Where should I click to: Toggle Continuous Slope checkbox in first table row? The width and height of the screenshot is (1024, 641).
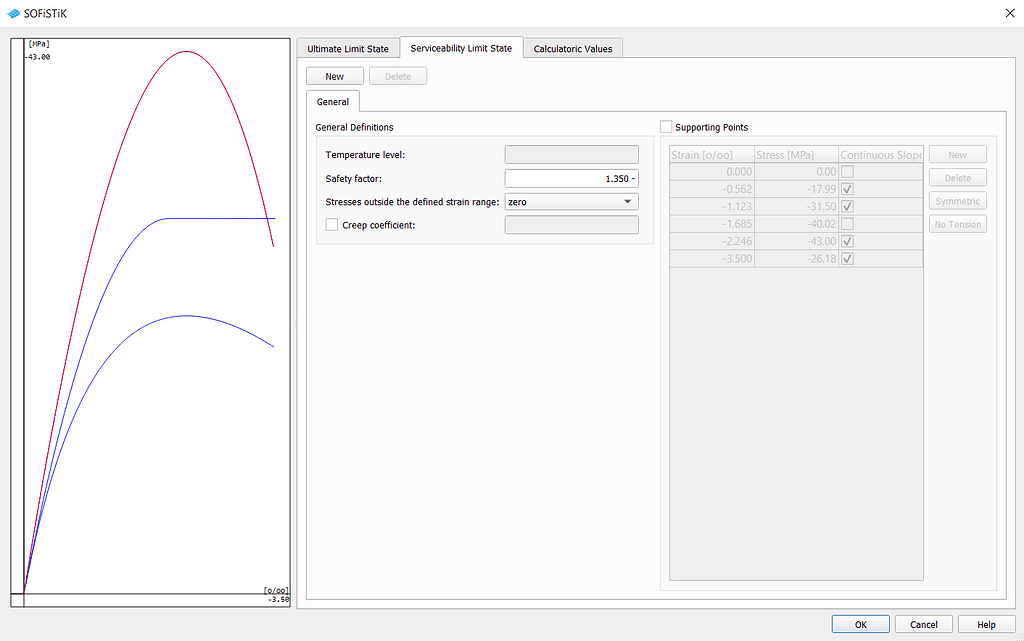[846, 171]
